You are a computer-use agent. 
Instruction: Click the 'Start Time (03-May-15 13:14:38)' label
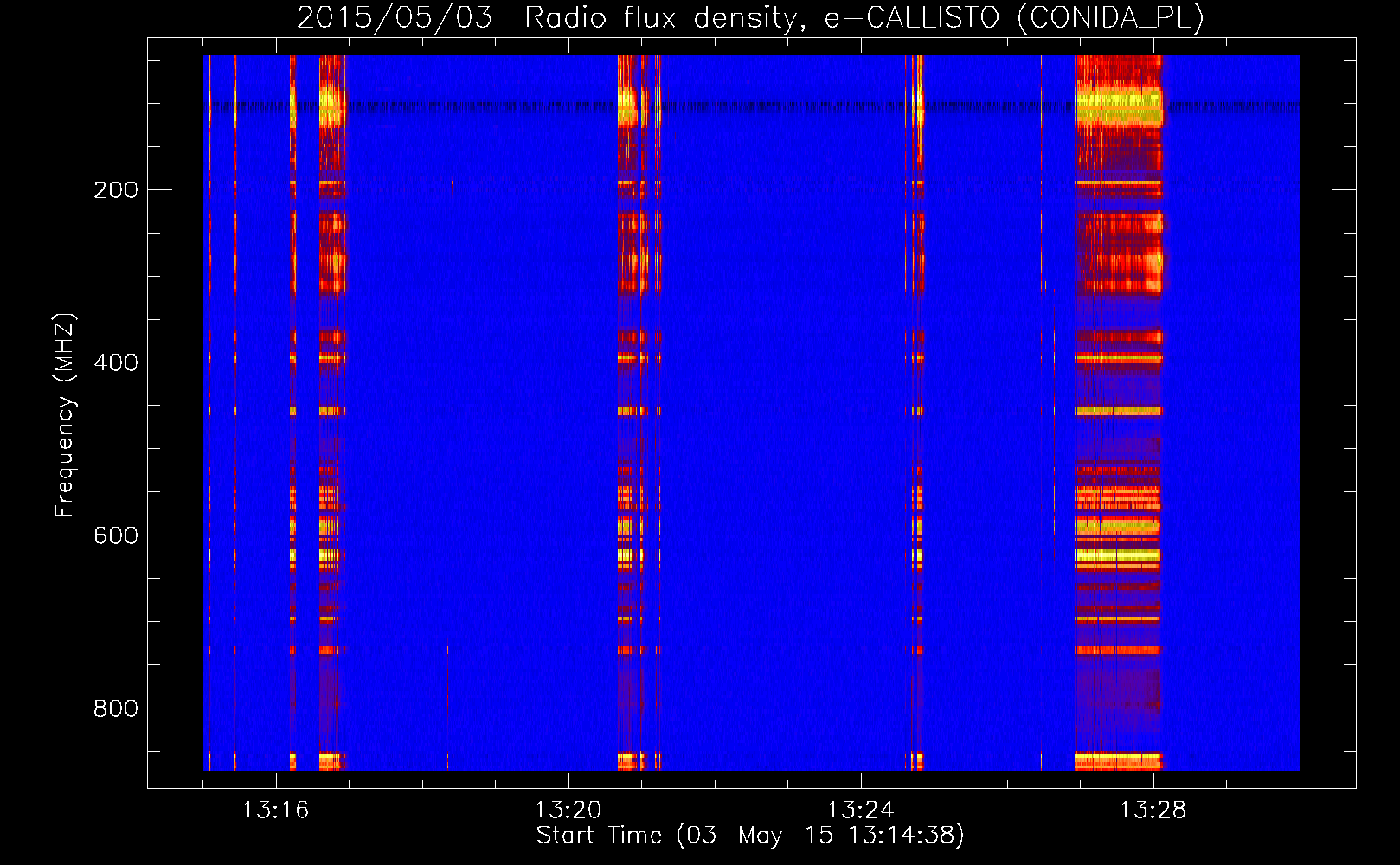[x=750, y=836]
